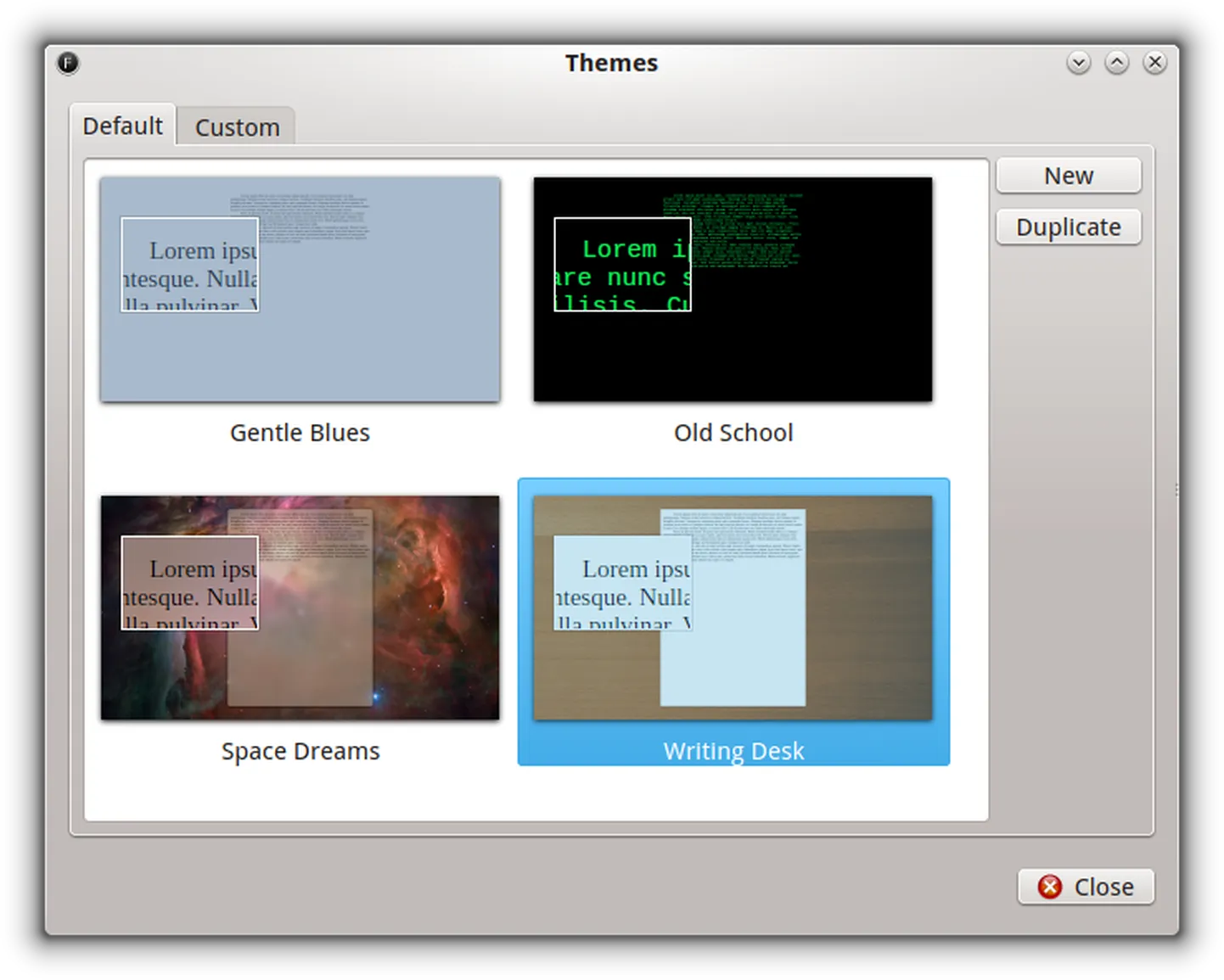Viewport: 1224px width, 980px height.
Task: Select the Gentle Blues theme thumbnail
Action: (300, 289)
